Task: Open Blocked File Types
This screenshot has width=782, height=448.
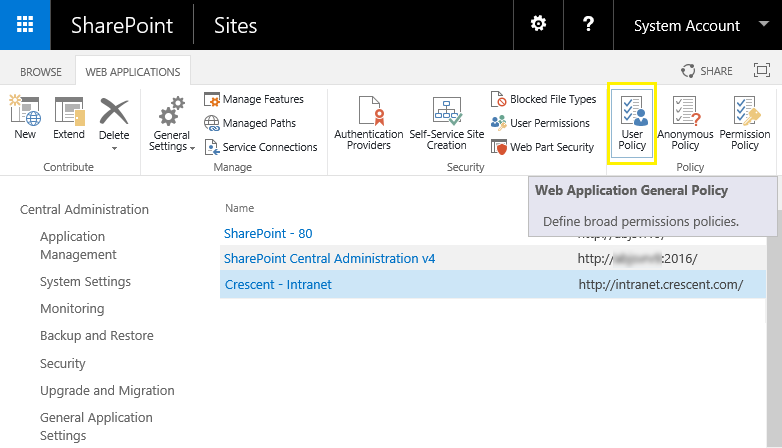Action: click(x=544, y=99)
